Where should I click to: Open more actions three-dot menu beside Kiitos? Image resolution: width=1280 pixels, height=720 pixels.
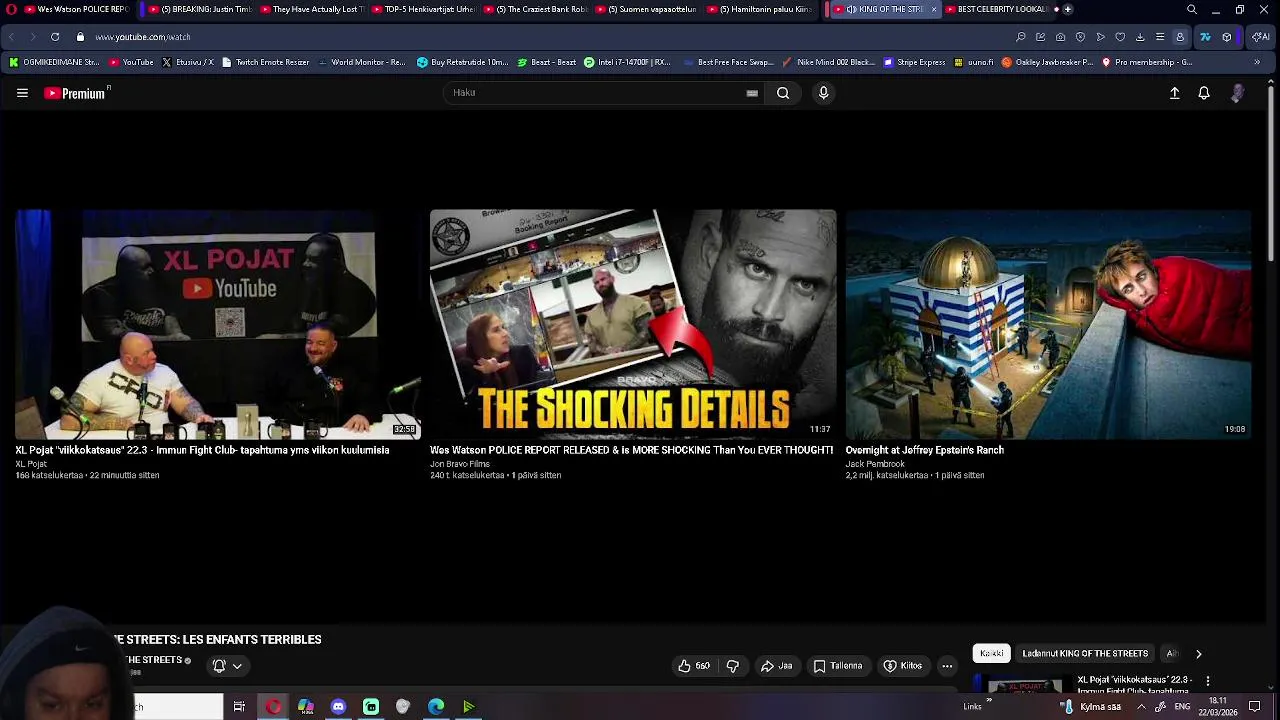947,666
